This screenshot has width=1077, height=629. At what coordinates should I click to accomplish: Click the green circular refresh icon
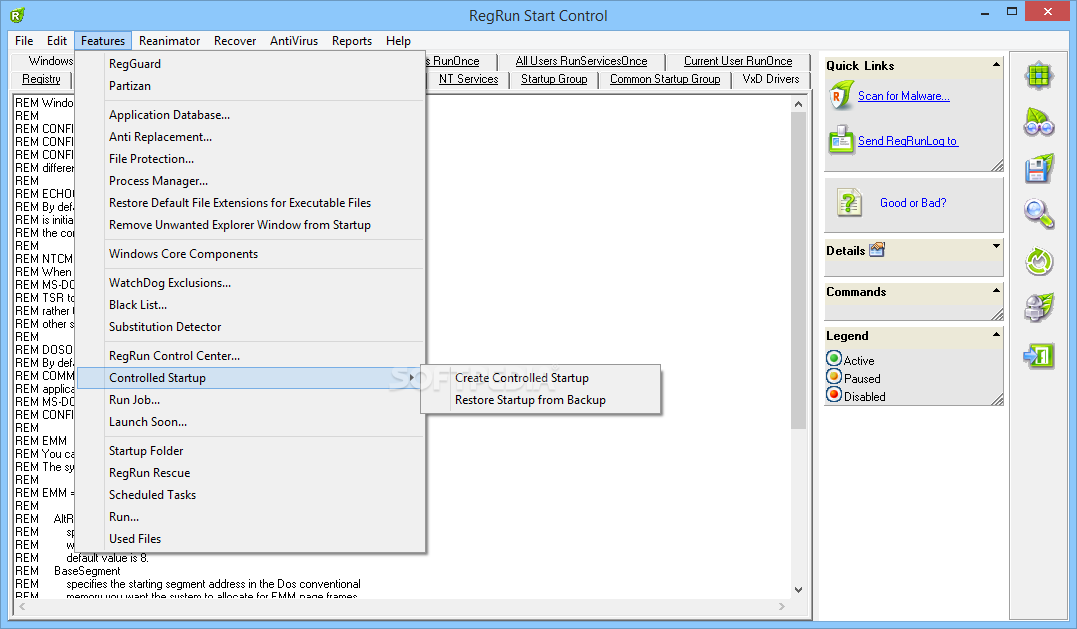point(1039,261)
